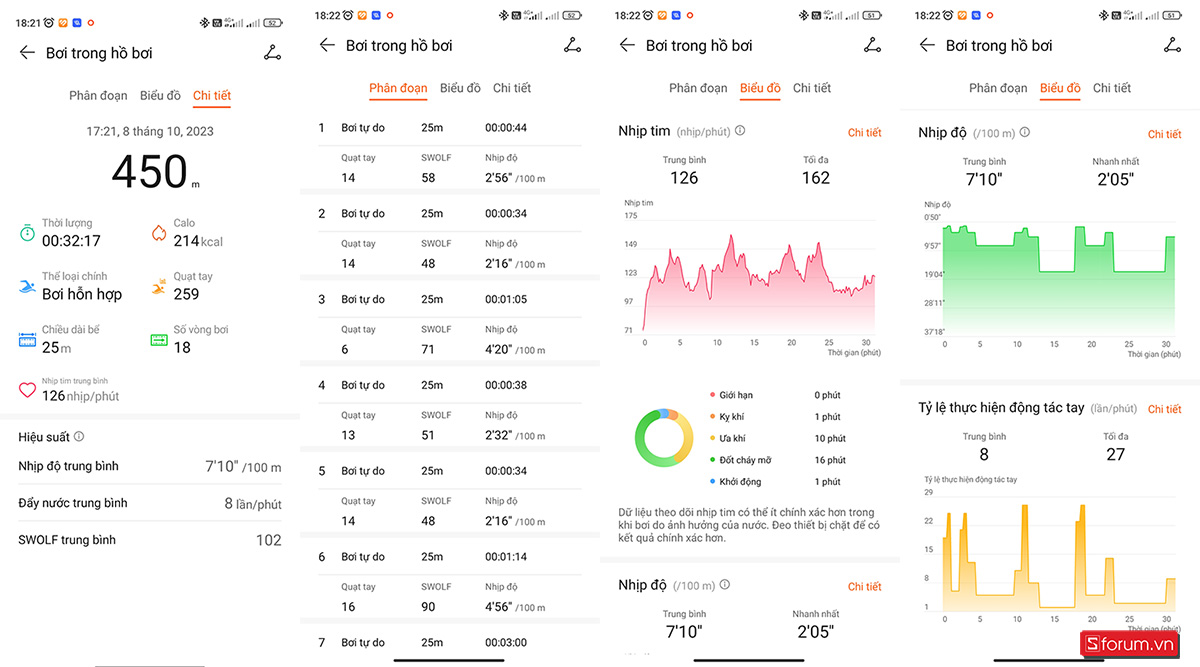Viewport: 1200px width, 667px height.
Task: Open Nhịp độ info icon below heart-rate disclaimer text
Action: (724, 585)
